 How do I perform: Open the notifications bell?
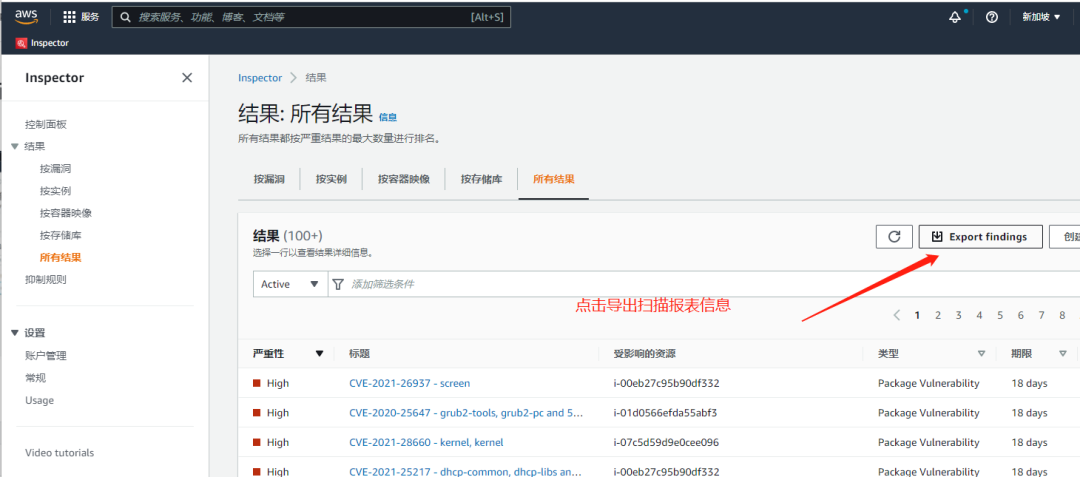[x=955, y=17]
